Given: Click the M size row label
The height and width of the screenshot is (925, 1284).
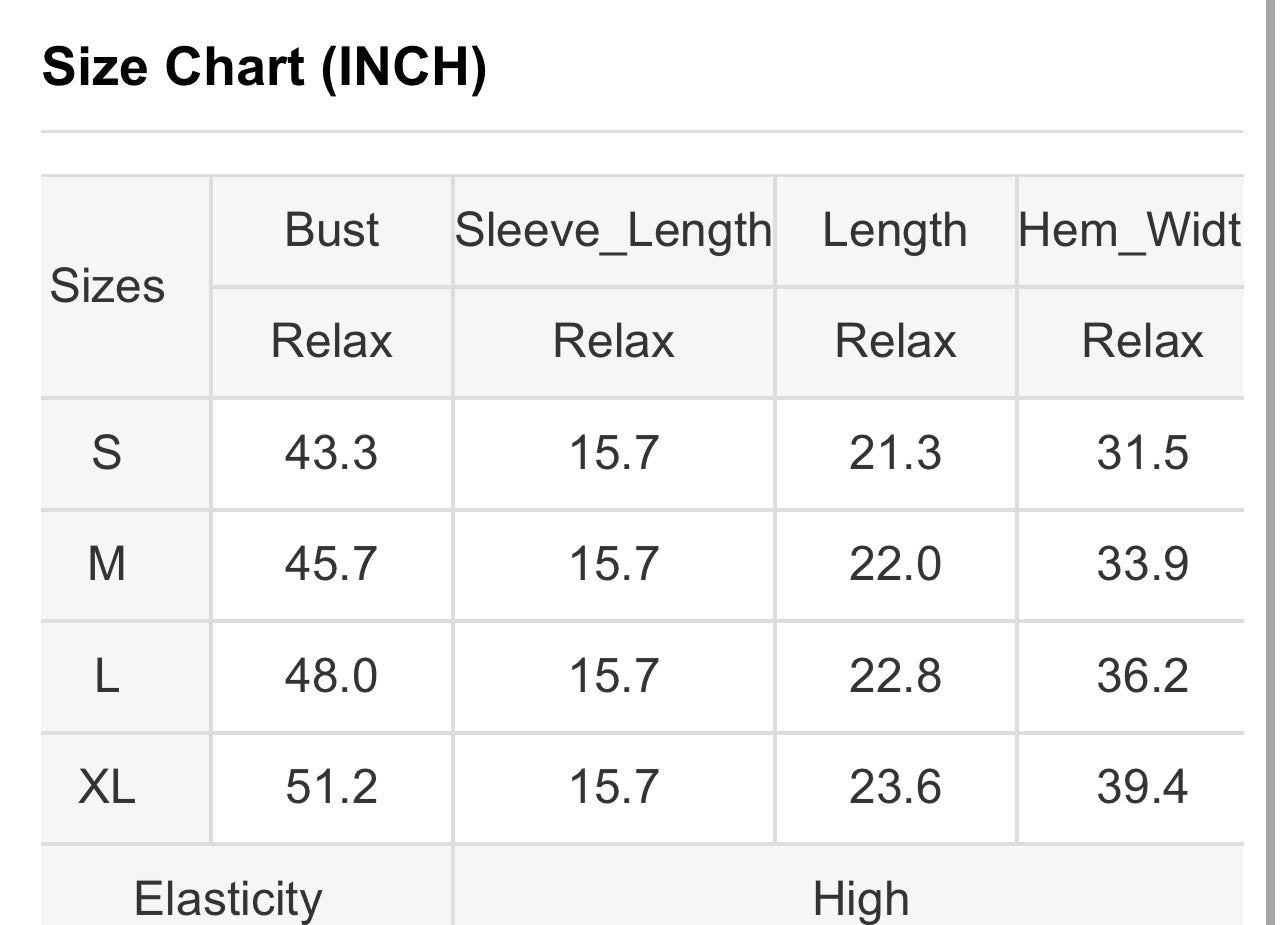Looking at the screenshot, I should (107, 565).
